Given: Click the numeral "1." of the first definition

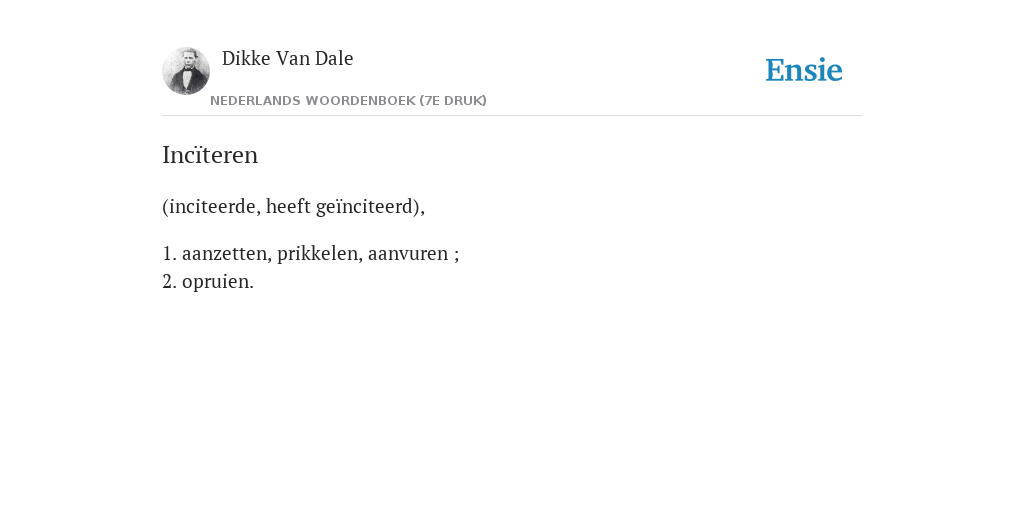Looking at the screenshot, I should coord(169,253).
